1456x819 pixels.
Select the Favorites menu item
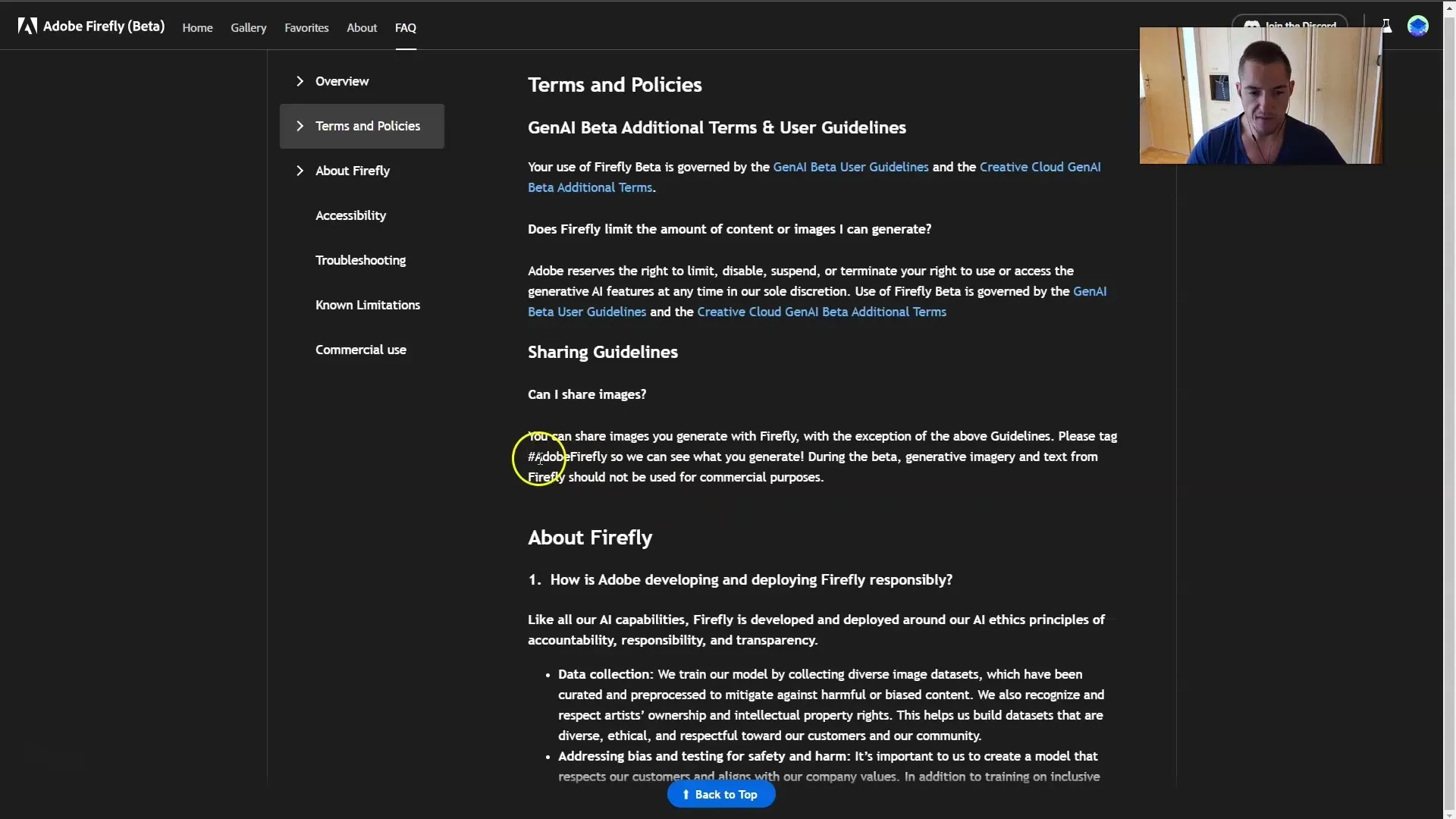306,27
